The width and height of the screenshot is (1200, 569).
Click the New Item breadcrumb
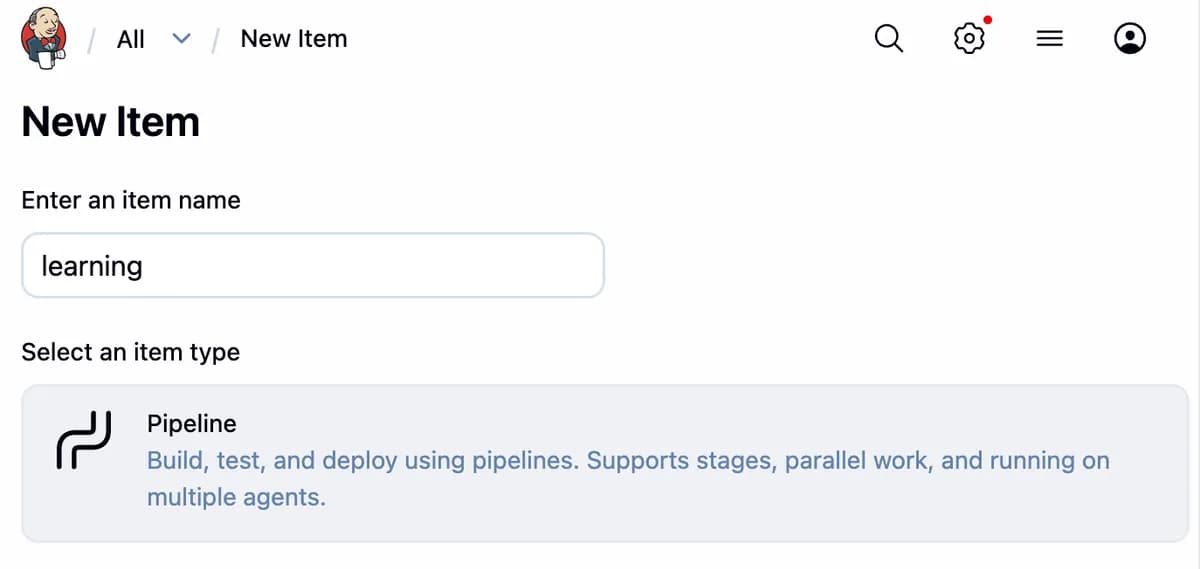(294, 39)
